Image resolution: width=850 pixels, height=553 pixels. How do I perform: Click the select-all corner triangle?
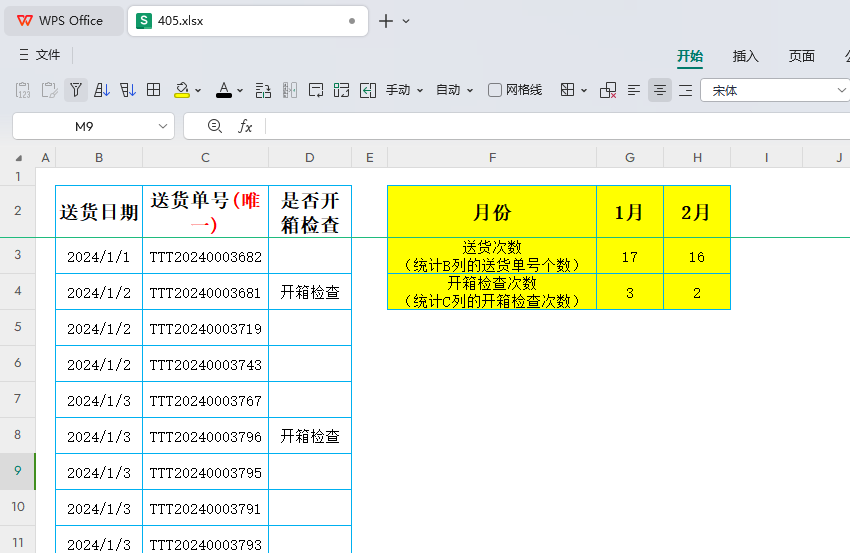(19, 158)
